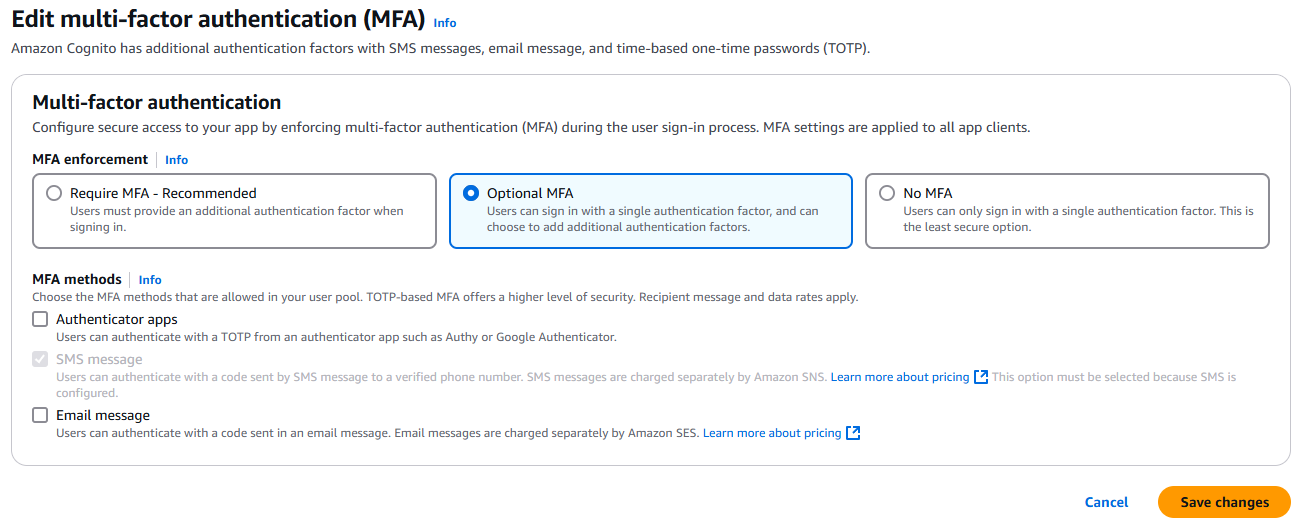The image size is (1304, 531).
Task: Enable the Authenticator apps checkbox
Action: tap(40, 320)
